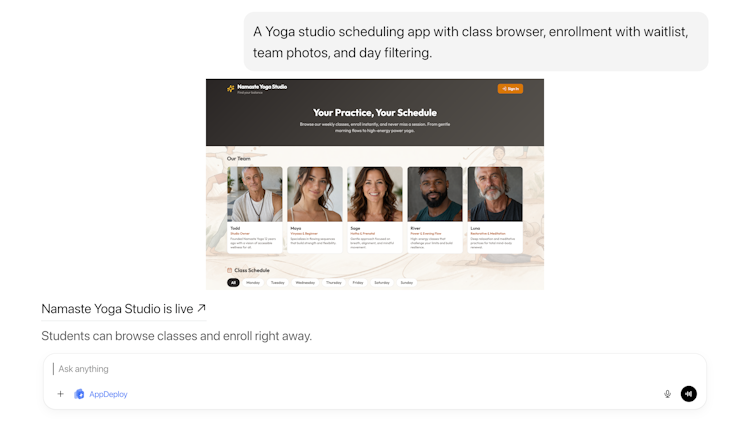Click the Namaste Yoga Studio logo icon
The width and height of the screenshot is (750, 422).
click(231, 89)
